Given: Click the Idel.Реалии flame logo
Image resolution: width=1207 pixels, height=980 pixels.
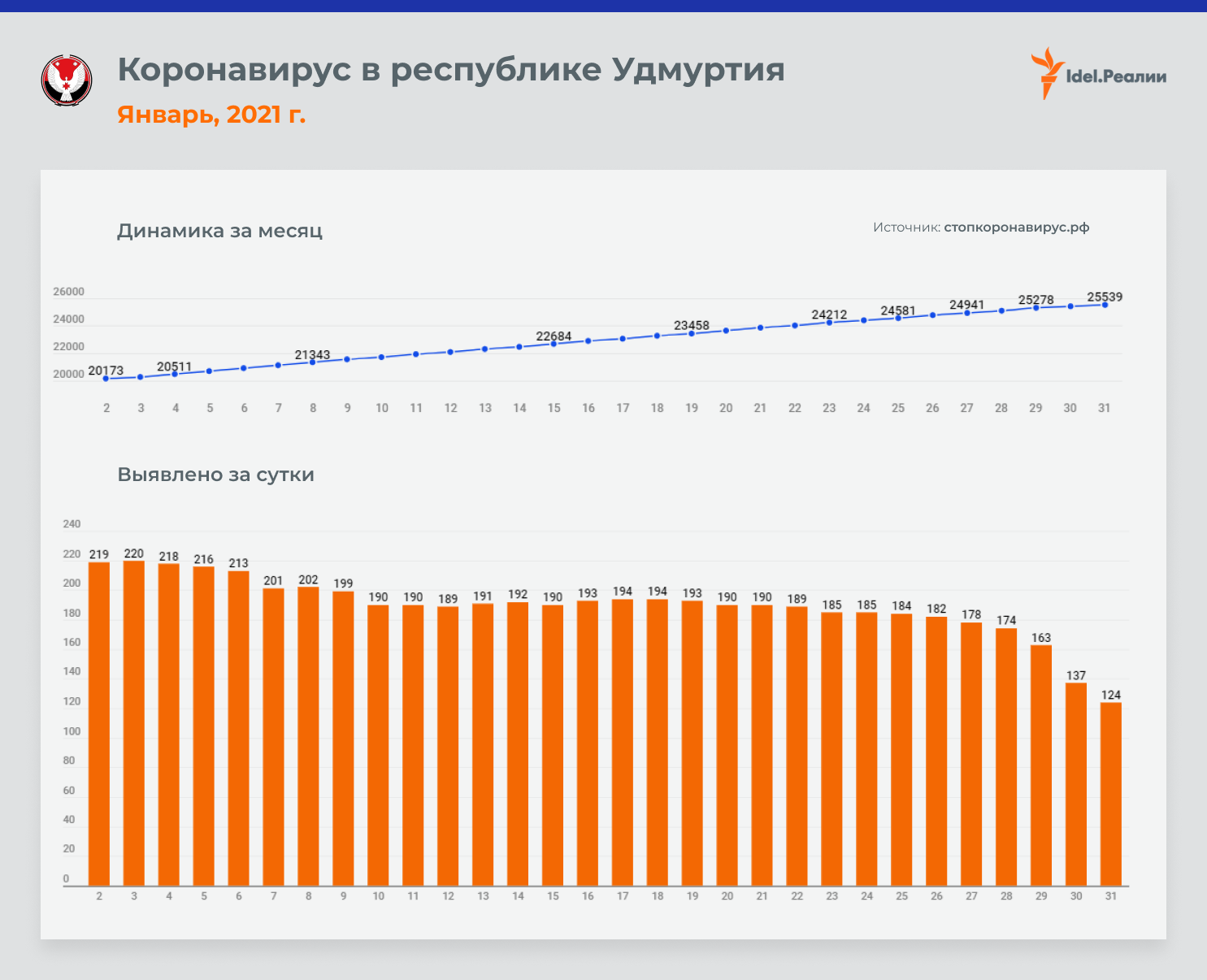Looking at the screenshot, I should click(x=1047, y=73).
